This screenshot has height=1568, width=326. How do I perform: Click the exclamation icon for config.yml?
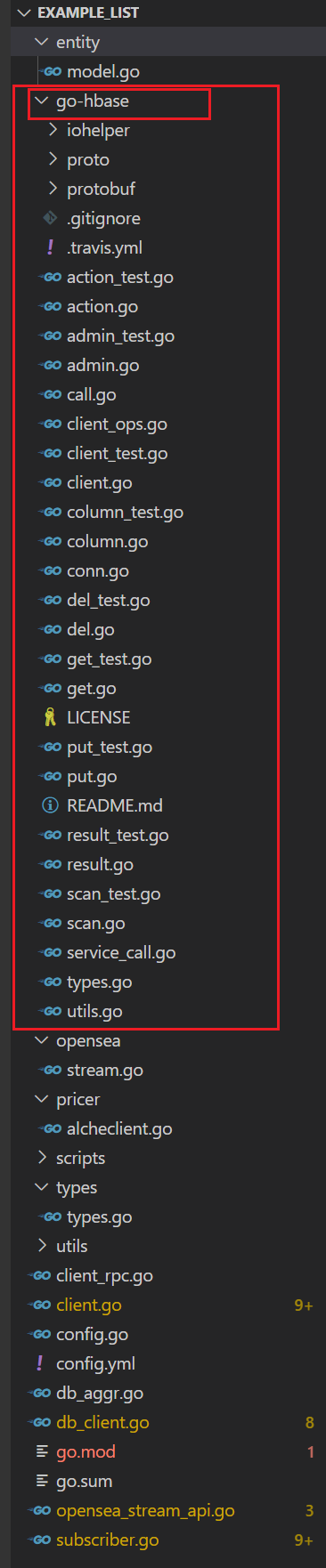coord(40,1363)
